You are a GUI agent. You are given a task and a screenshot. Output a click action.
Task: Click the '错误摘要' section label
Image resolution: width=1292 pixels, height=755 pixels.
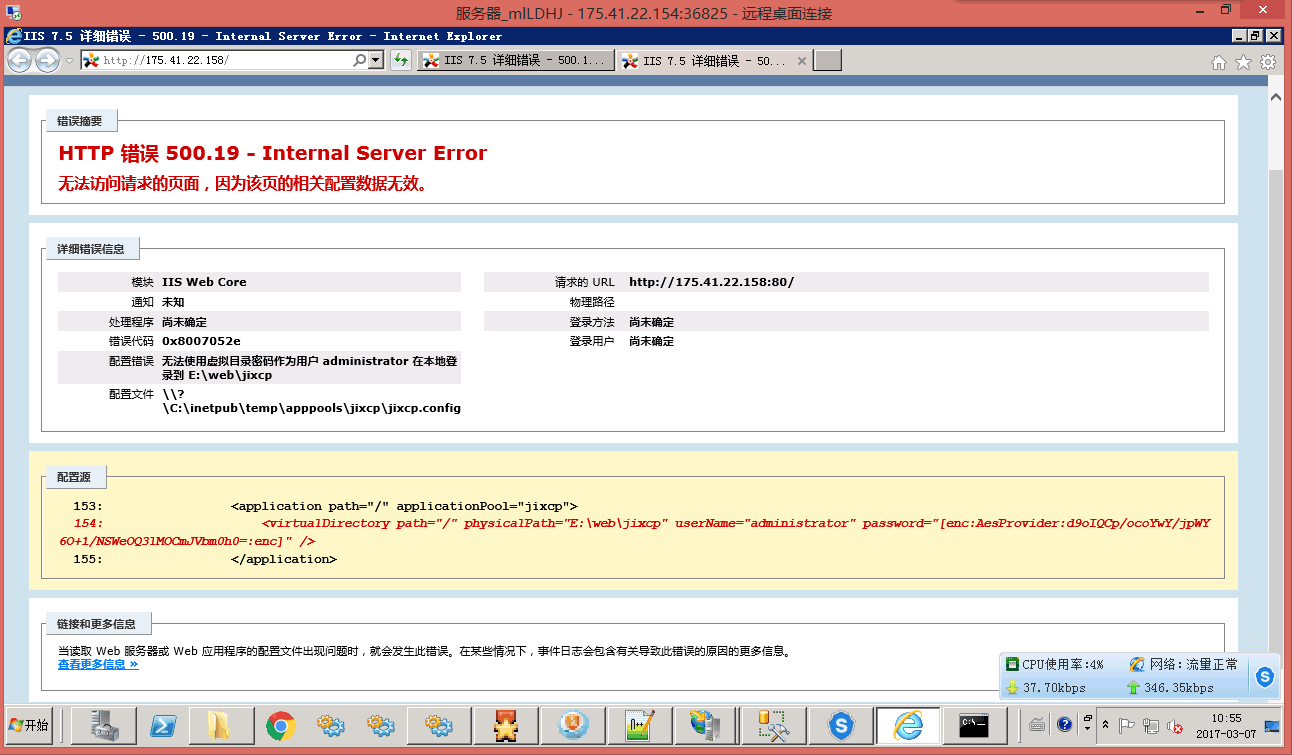[x=81, y=122]
